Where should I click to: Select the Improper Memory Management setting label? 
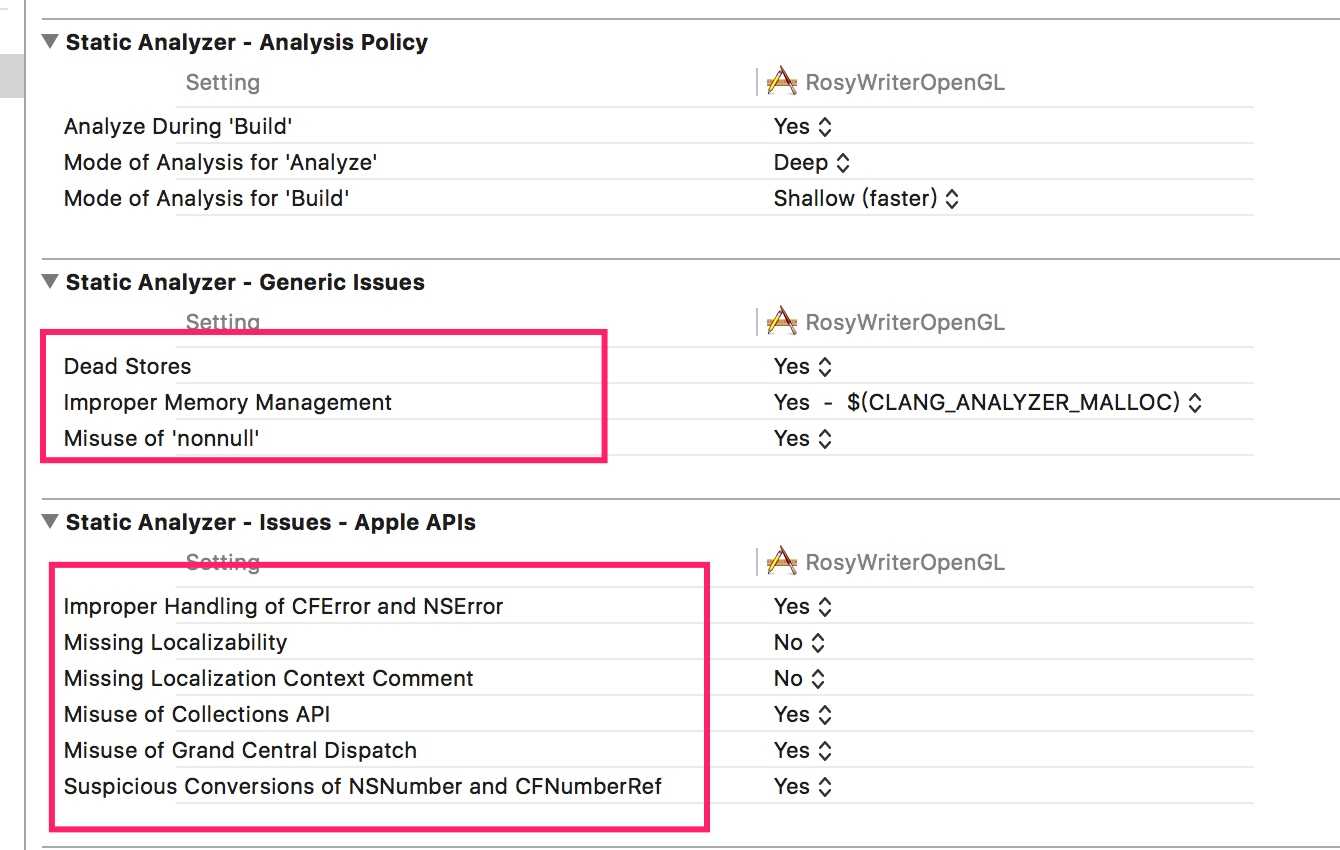tap(228, 402)
